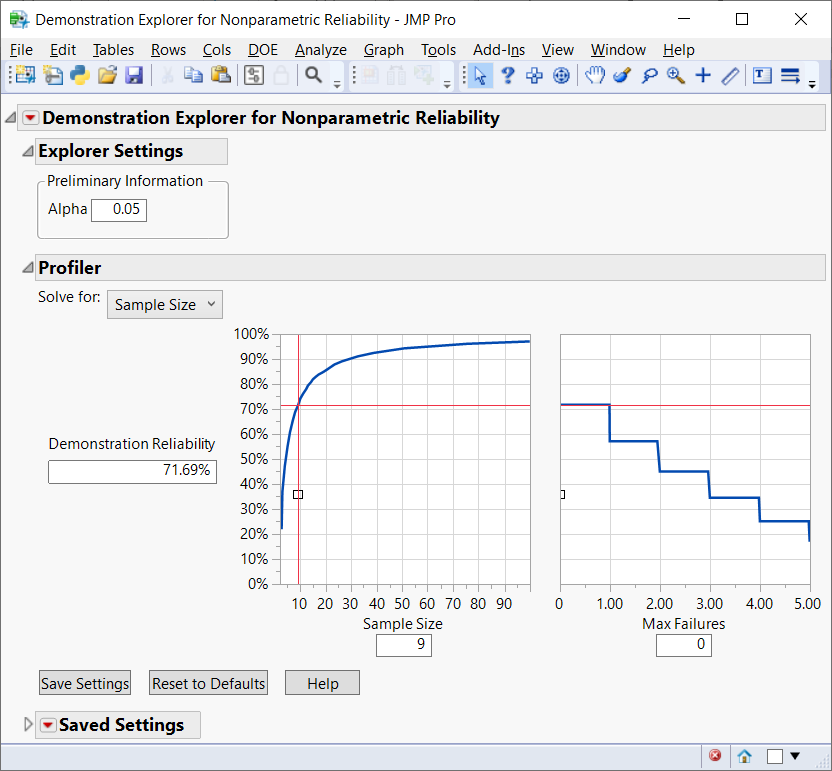This screenshot has width=832, height=771.
Task: Click the Reset to Defaults button
Action: pyautogui.click(x=208, y=682)
